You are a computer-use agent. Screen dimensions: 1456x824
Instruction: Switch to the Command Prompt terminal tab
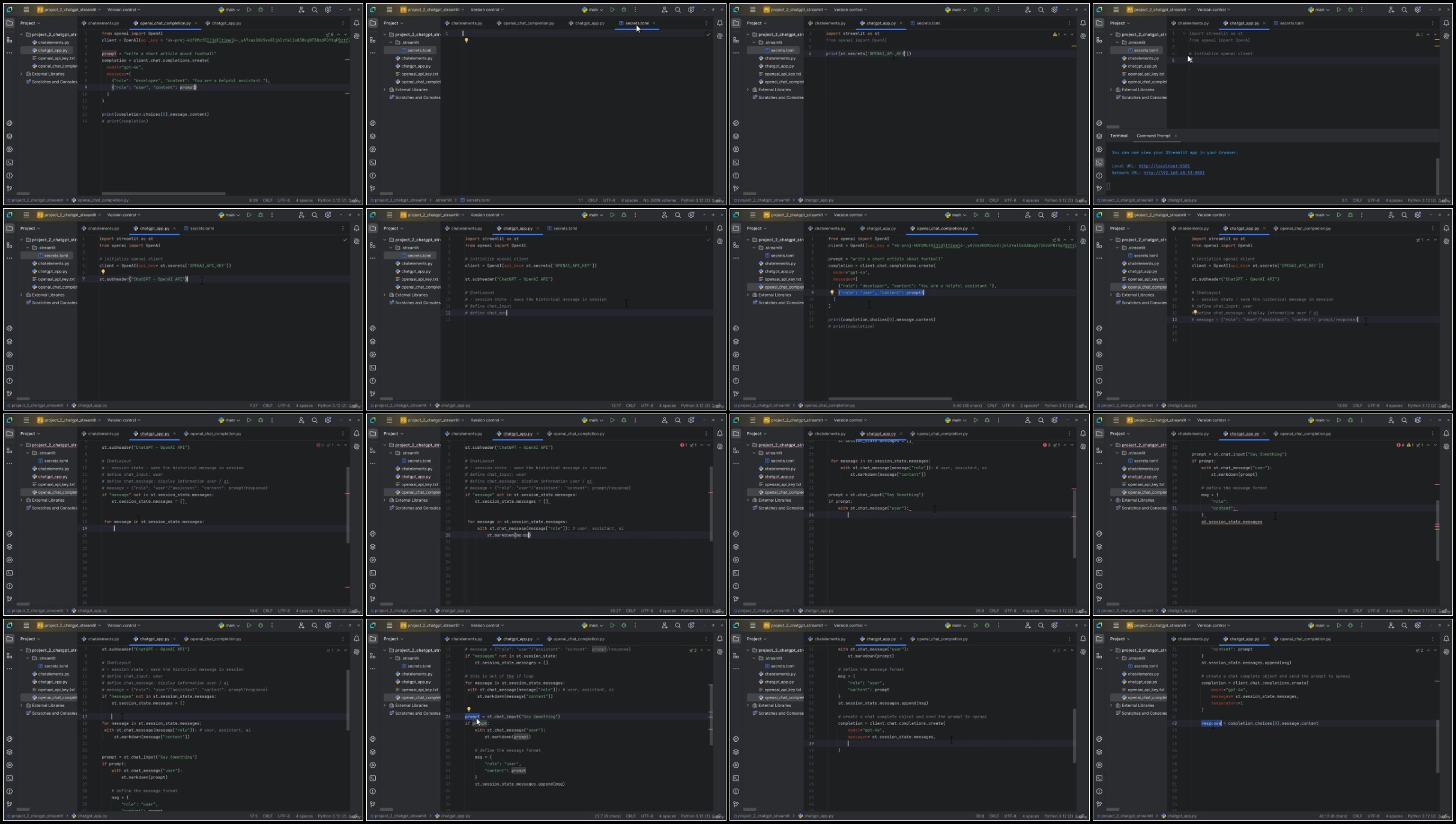tap(1153, 136)
